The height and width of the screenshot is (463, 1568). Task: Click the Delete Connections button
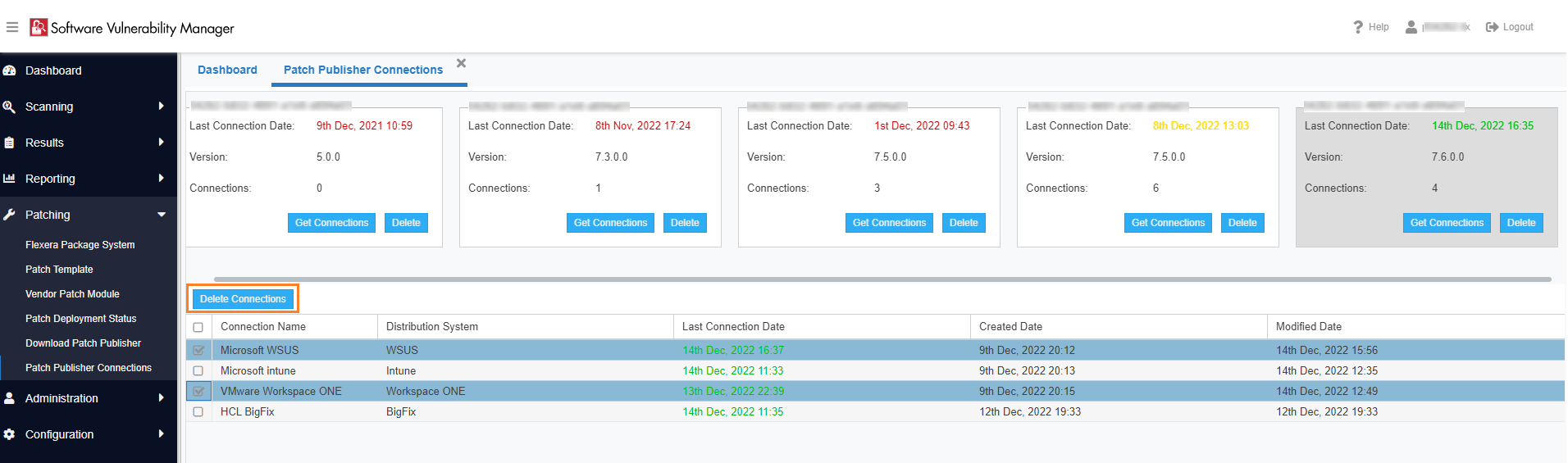243,299
